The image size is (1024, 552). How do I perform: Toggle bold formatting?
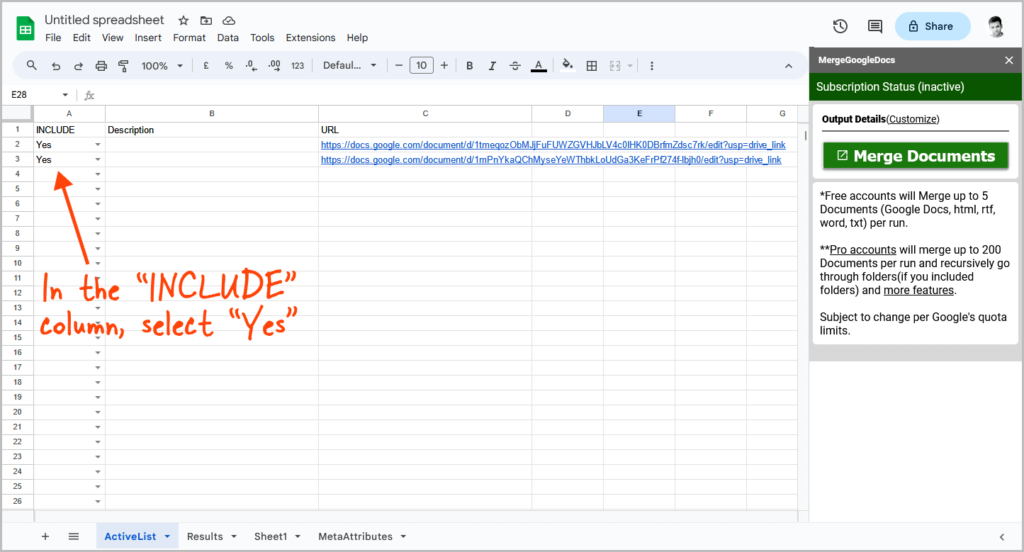click(470, 66)
